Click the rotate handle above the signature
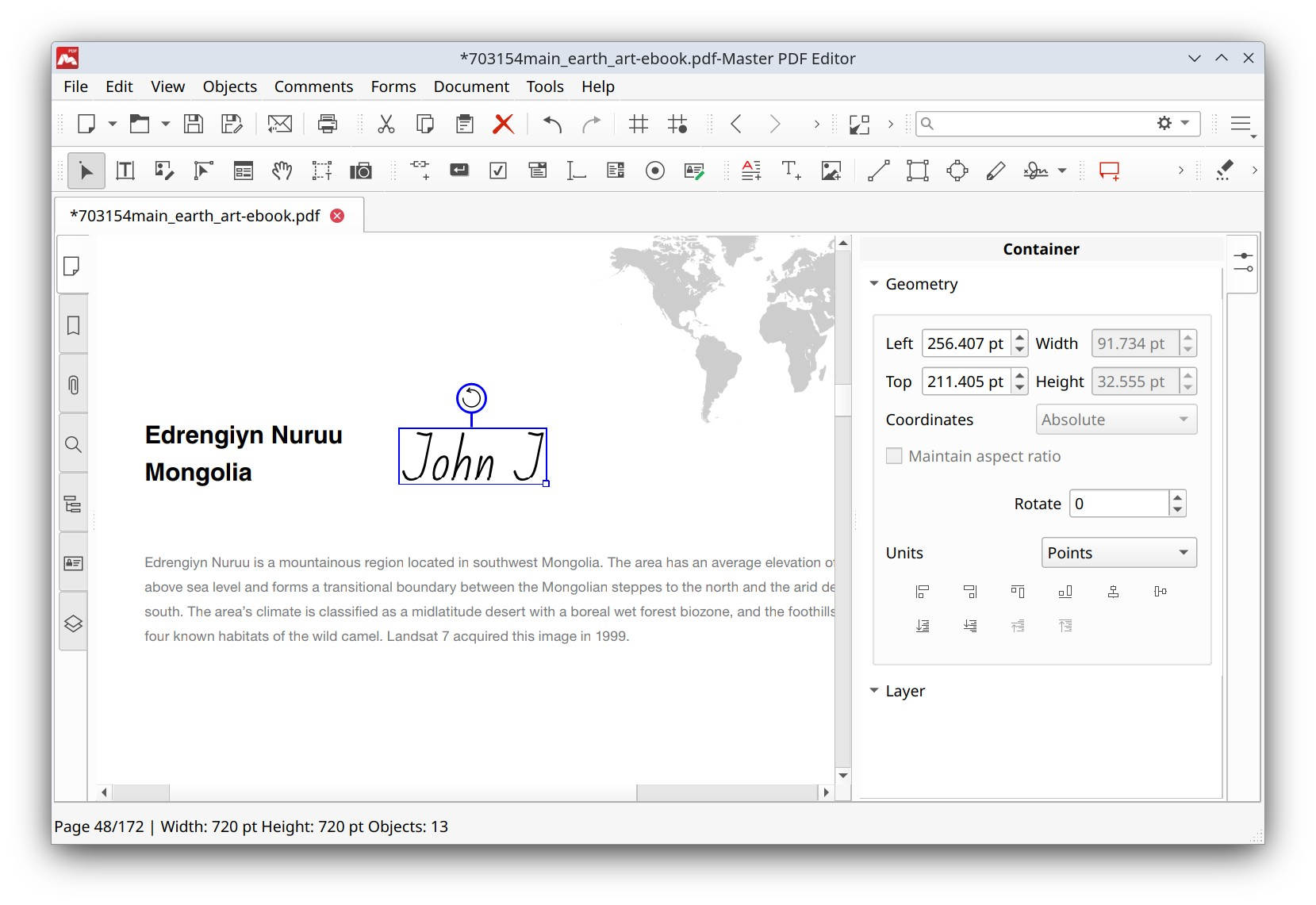Image resolution: width=1316 pixels, height=905 pixels. click(471, 398)
